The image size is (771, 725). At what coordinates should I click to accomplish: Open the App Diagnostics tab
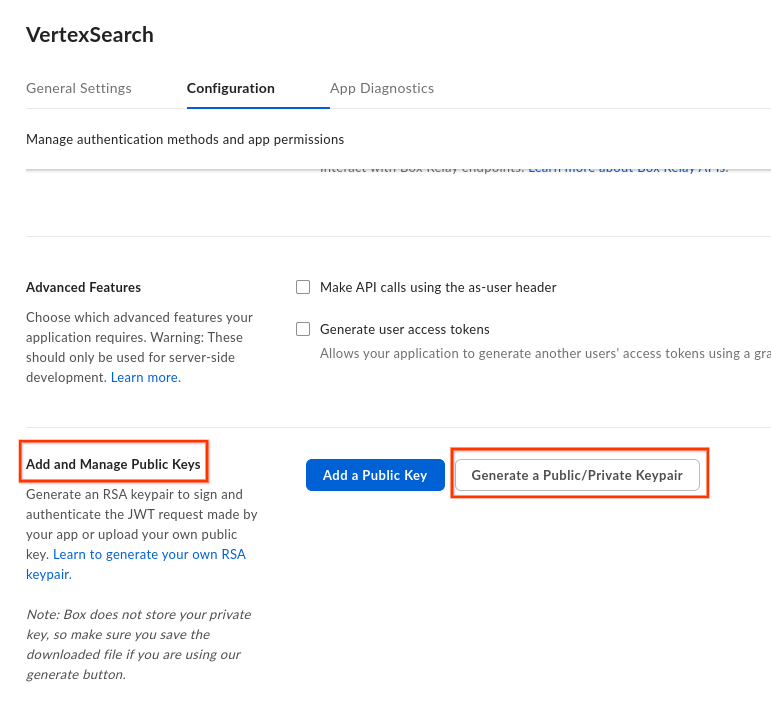point(382,88)
